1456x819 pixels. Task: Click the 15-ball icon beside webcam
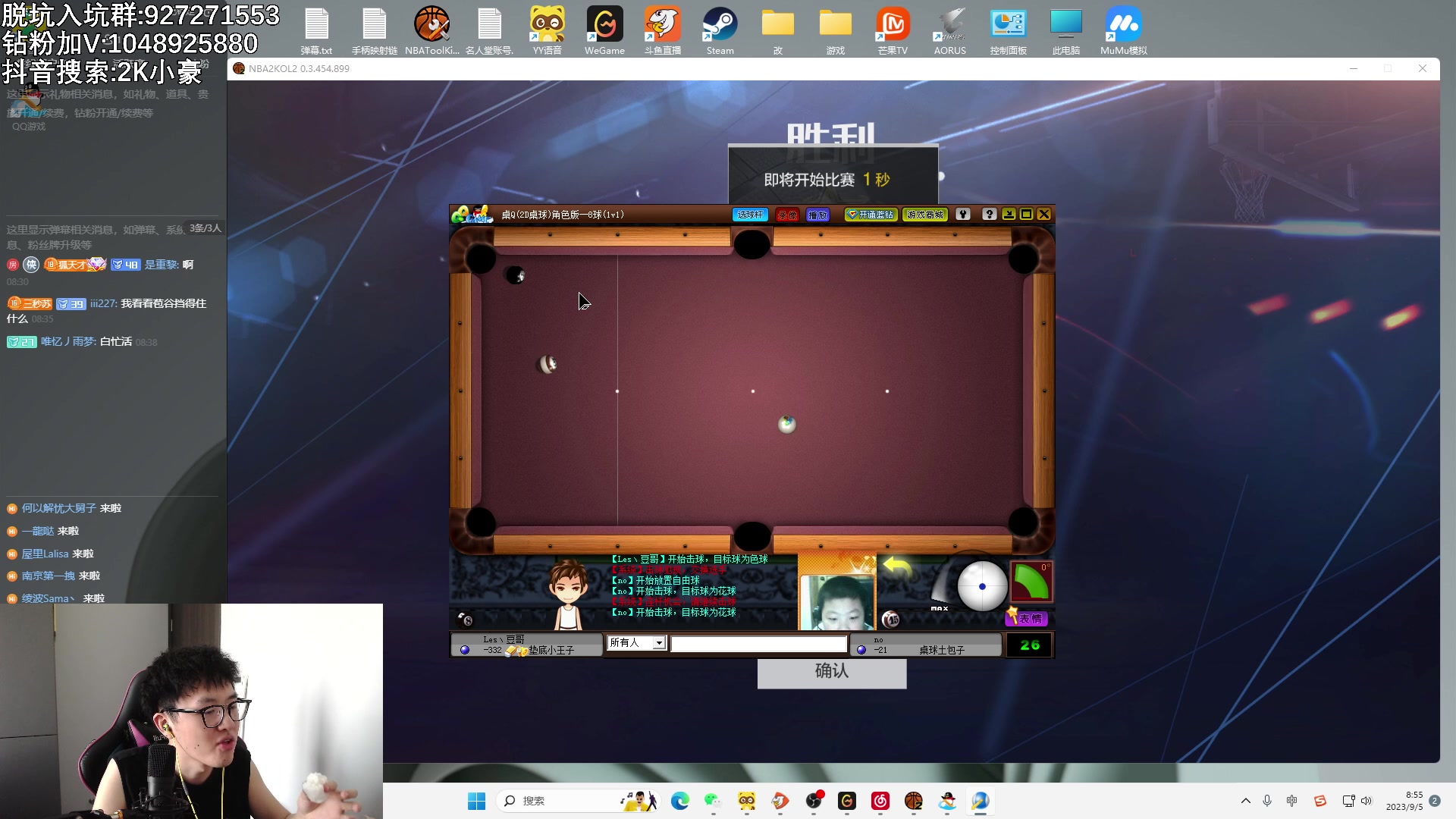[x=890, y=620]
